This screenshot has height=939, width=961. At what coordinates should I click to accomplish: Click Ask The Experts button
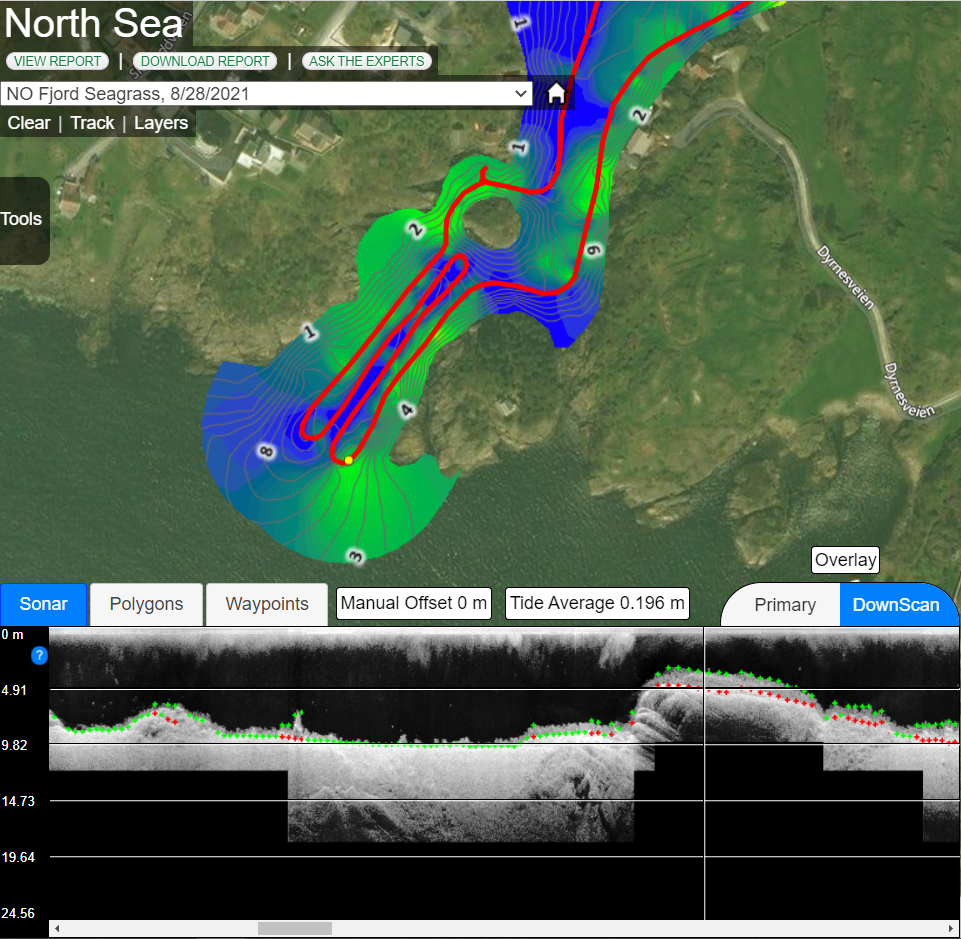point(367,61)
